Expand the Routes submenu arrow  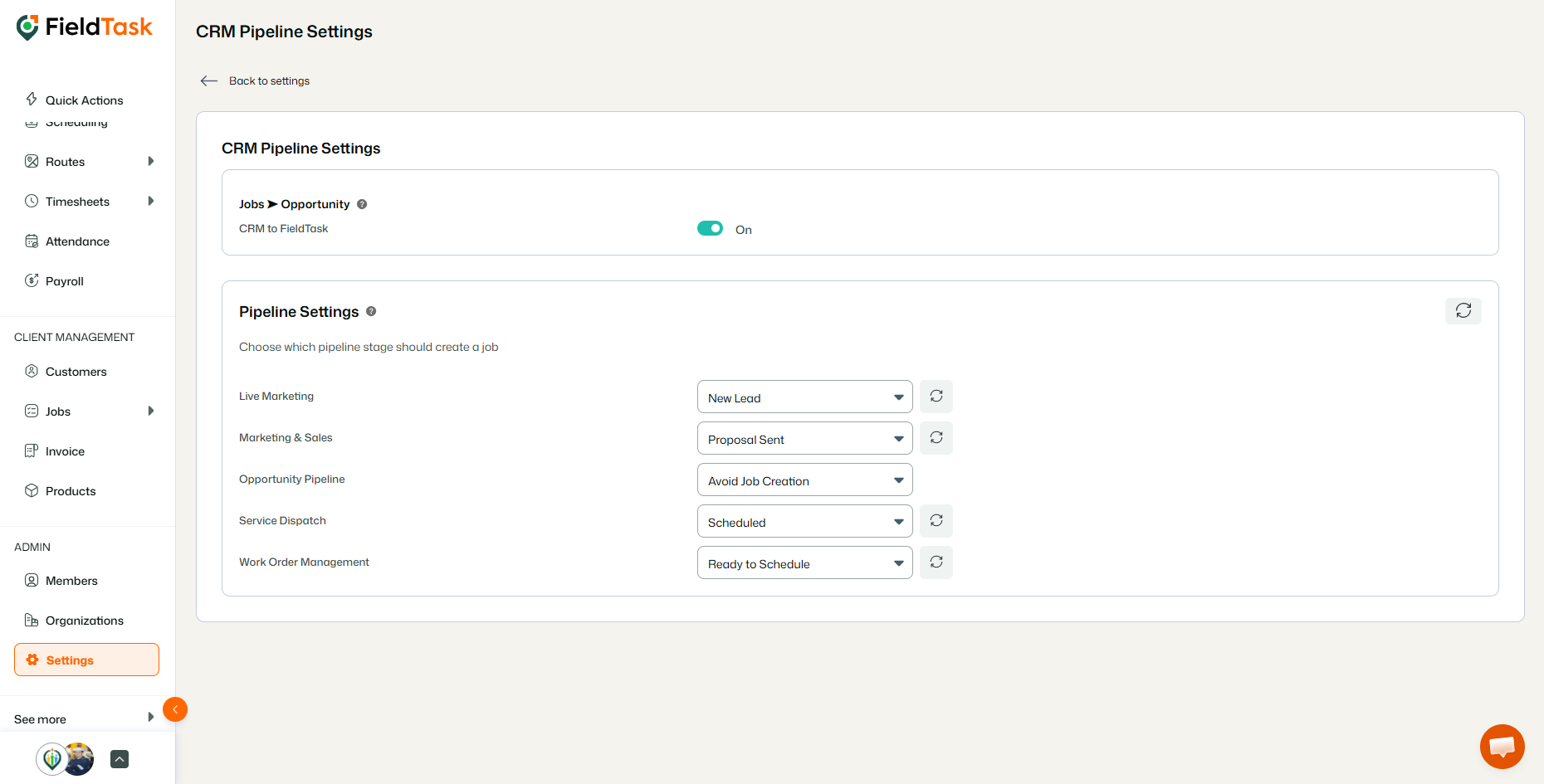pos(151,161)
